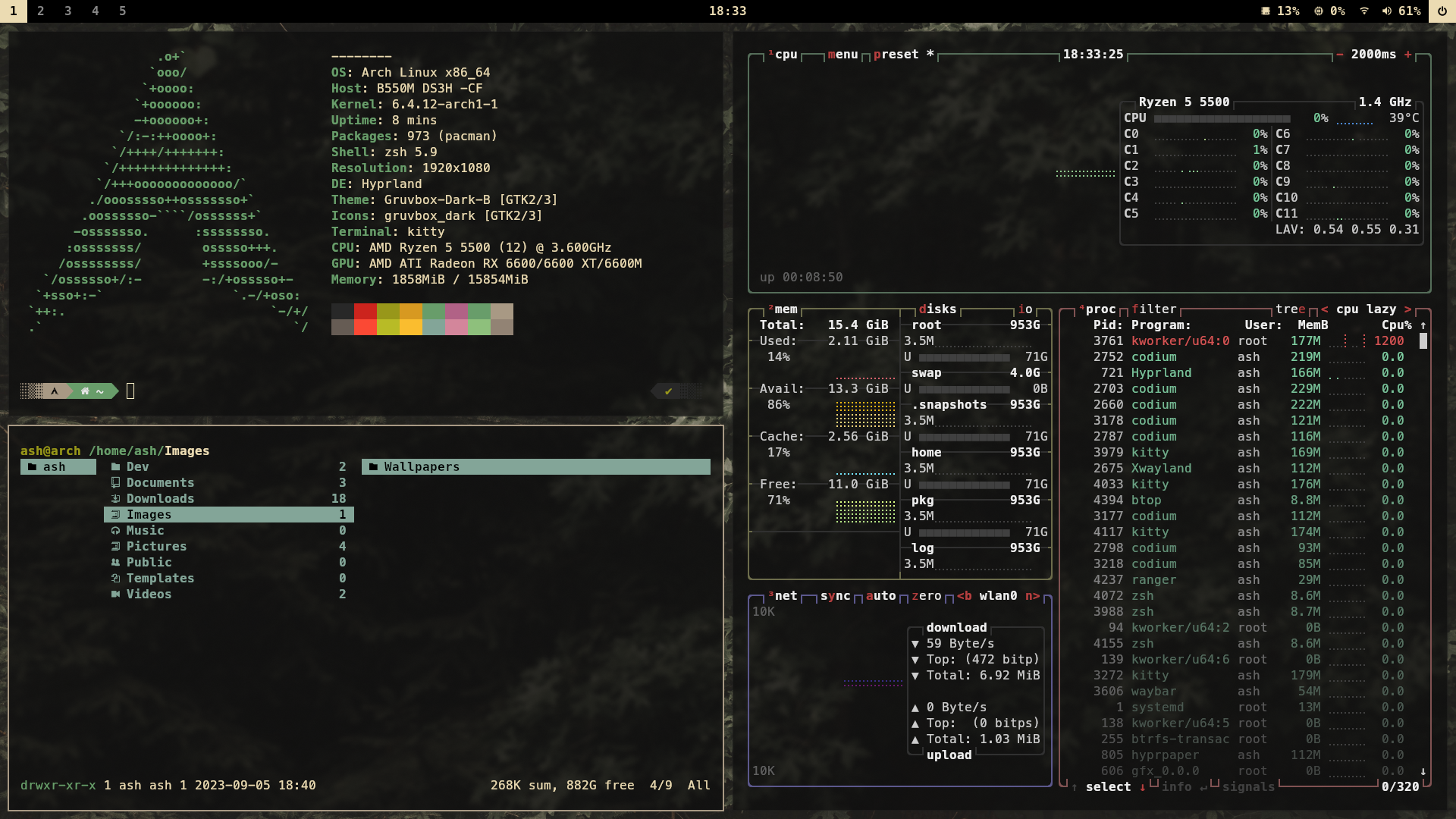Click the bright red color block in neofetch

365,327
